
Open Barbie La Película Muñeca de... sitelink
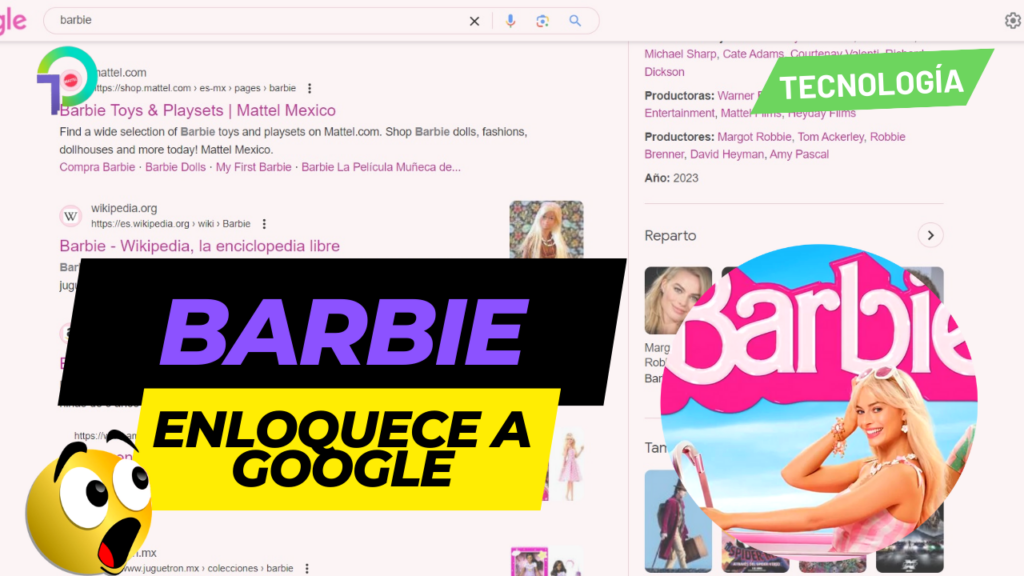(381, 167)
